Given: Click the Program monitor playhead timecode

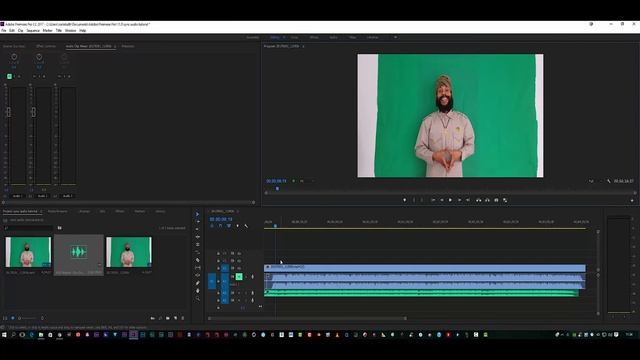Looking at the screenshot, I should 276,181.
